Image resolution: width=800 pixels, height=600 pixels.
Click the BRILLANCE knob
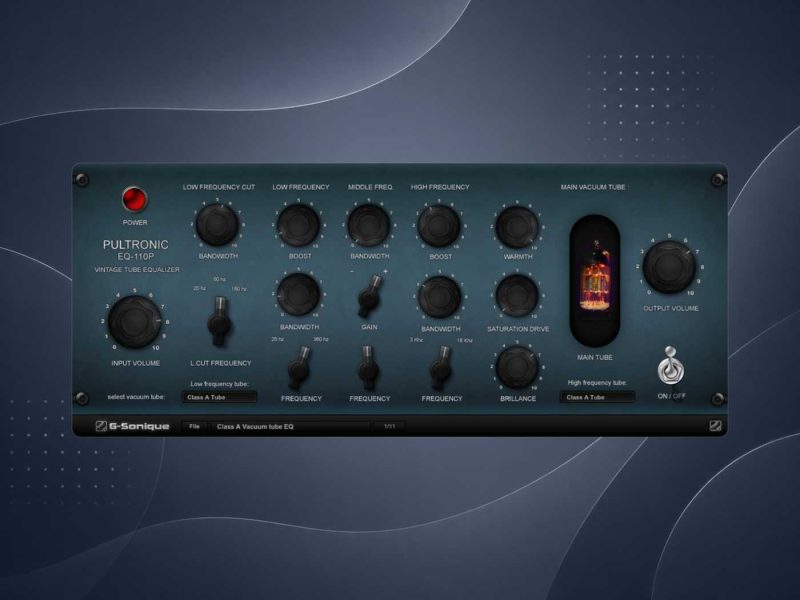point(517,367)
